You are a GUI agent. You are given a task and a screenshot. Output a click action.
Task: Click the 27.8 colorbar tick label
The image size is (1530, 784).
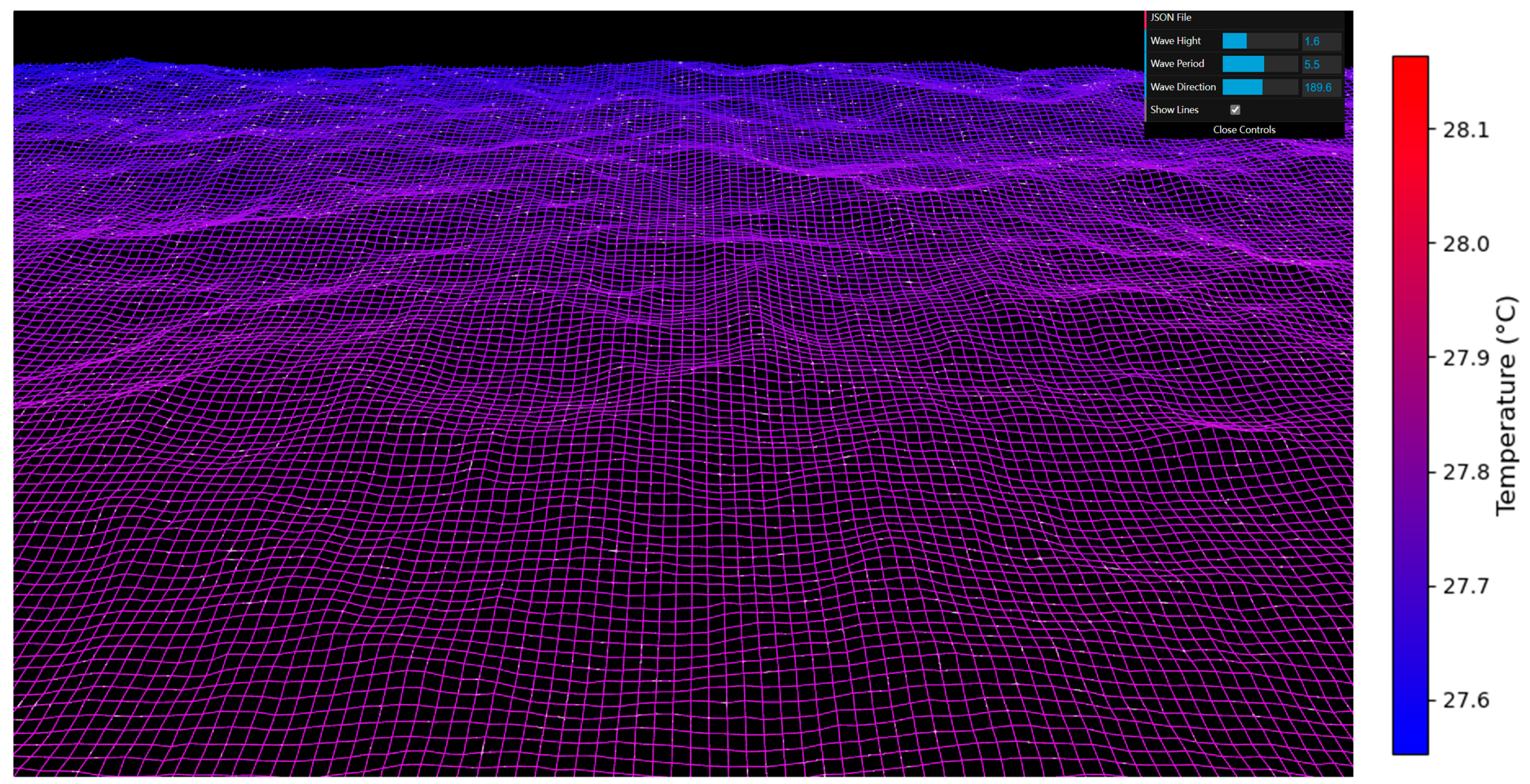(x=1466, y=472)
